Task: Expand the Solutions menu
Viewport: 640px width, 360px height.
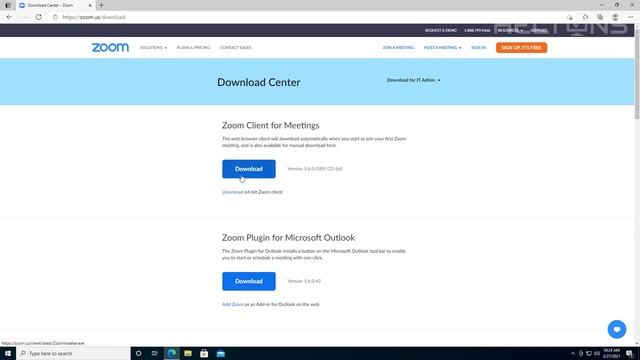Action: 153,48
